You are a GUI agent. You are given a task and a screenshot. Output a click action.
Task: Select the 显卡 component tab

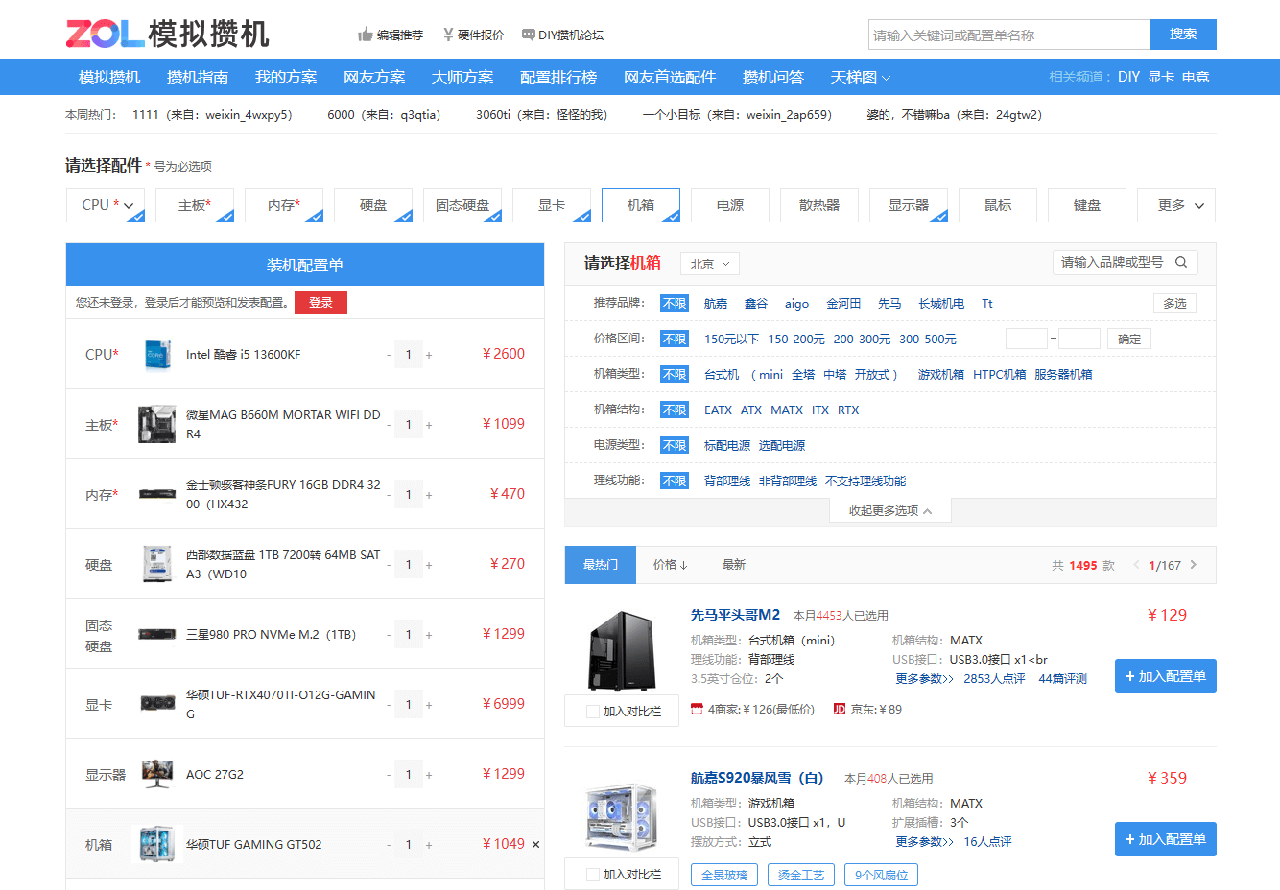coord(552,205)
